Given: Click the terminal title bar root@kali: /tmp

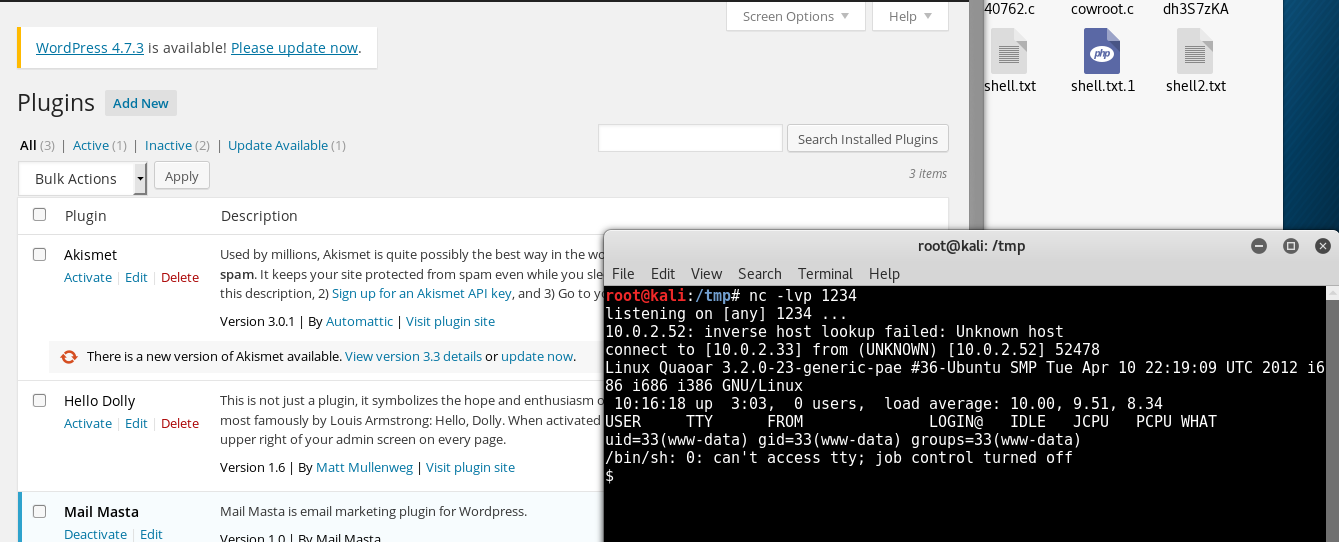Looking at the screenshot, I should 971,246.
